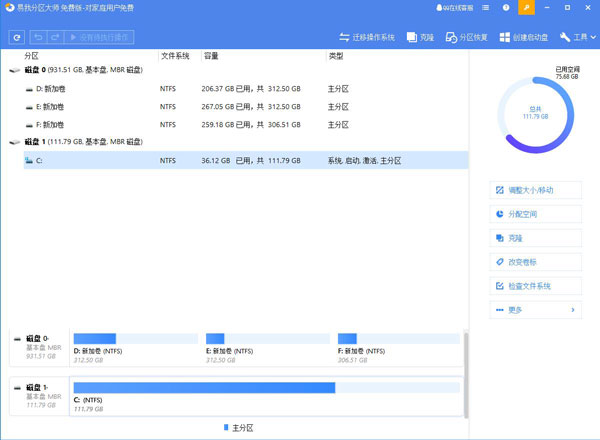Click 检查文件系统 check file system button
600x440 pixels.
pos(535,286)
